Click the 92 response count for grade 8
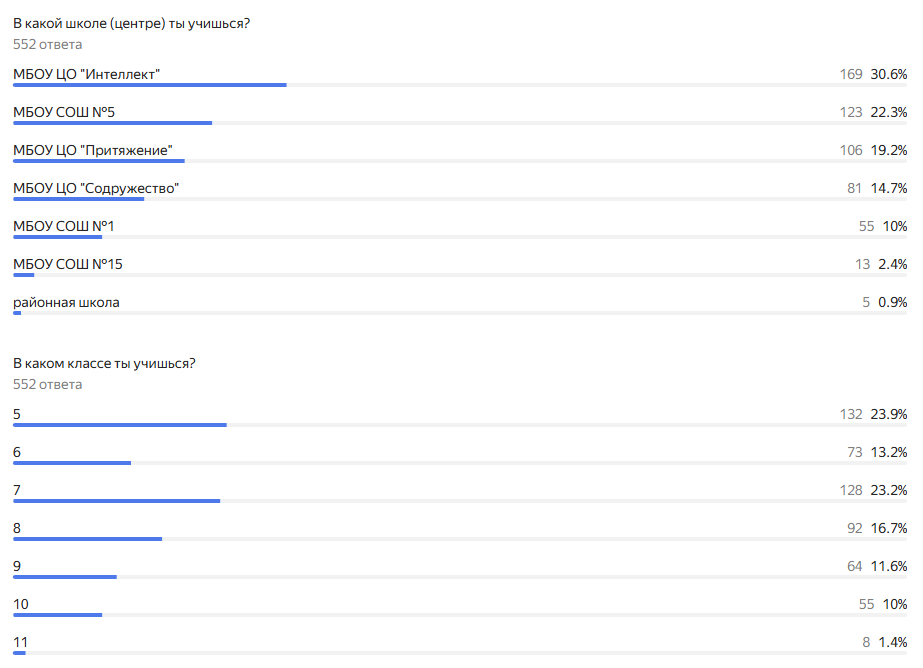 pos(854,528)
